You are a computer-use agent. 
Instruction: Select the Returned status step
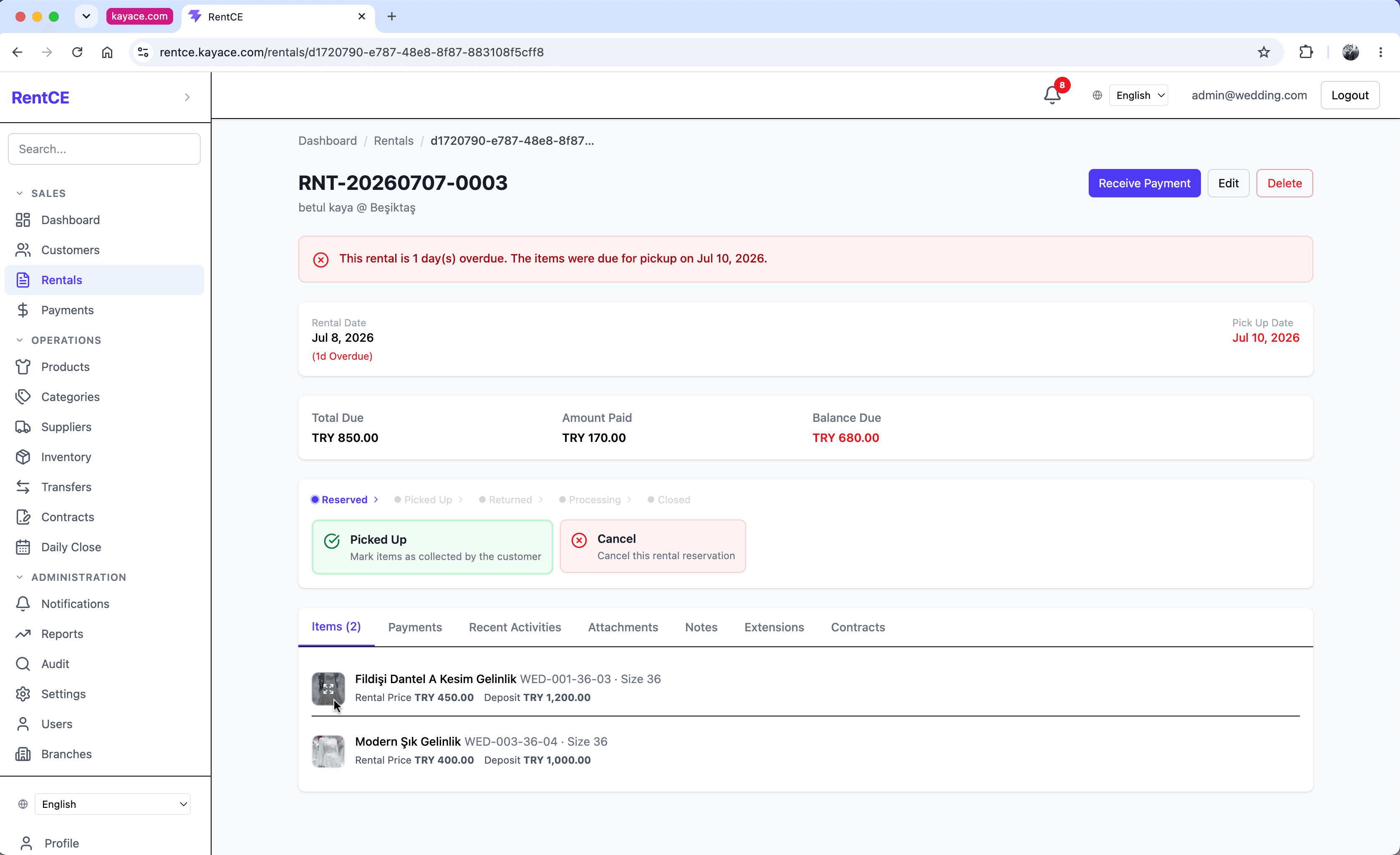pos(506,500)
